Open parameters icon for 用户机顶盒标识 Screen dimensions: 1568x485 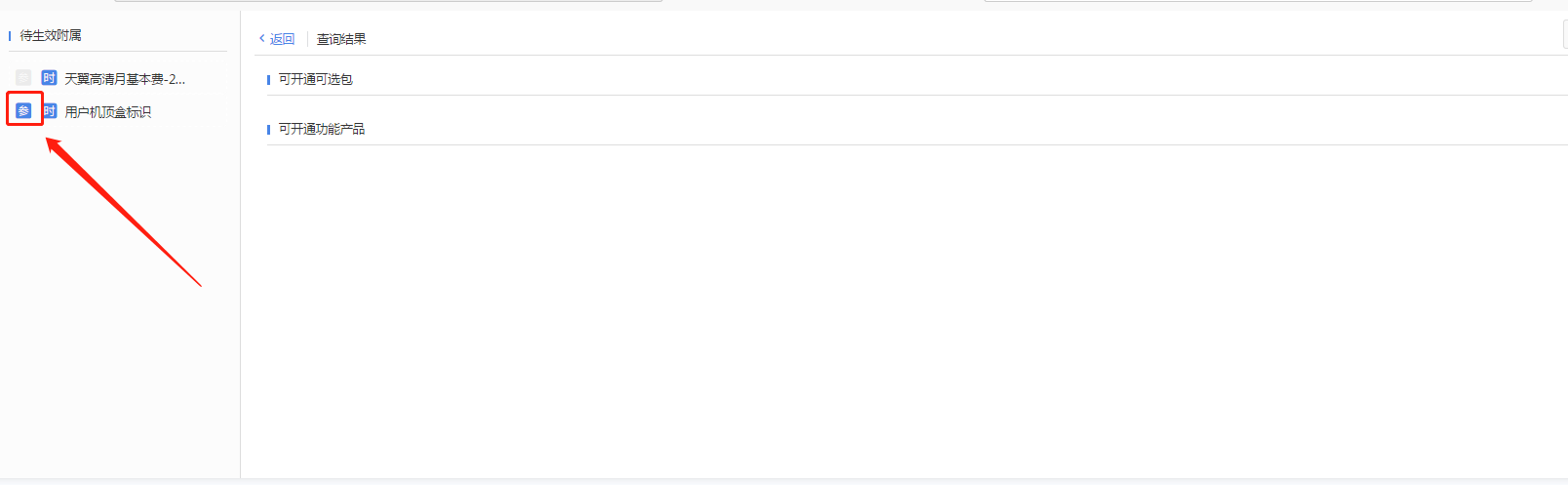click(x=23, y=111)
